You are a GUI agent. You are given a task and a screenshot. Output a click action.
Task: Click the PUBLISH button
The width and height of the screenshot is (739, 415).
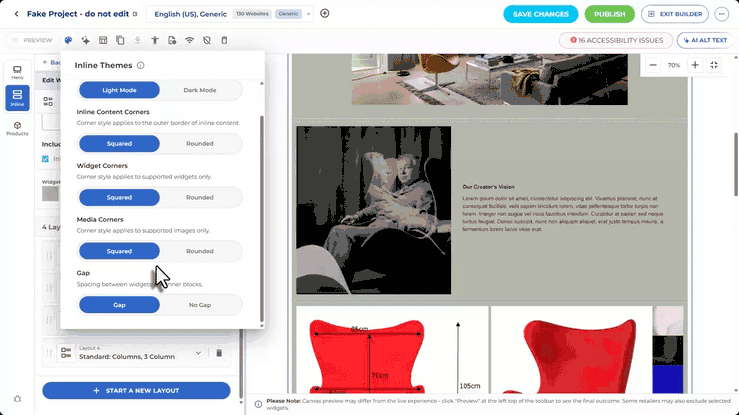[x=609, y=14]
